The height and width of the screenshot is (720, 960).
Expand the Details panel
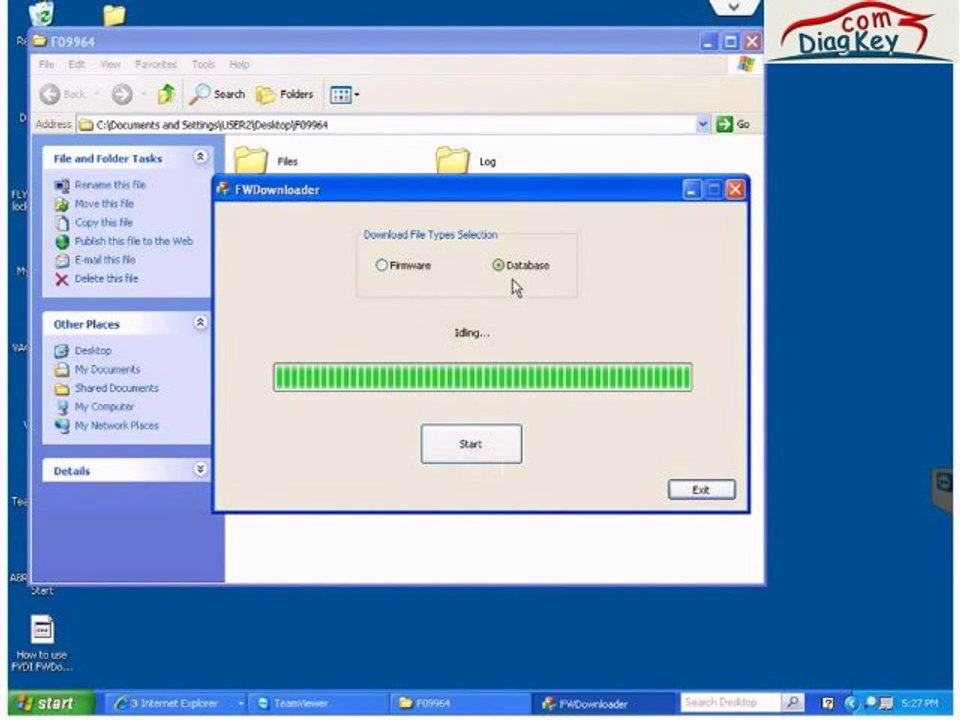point(200,469)
